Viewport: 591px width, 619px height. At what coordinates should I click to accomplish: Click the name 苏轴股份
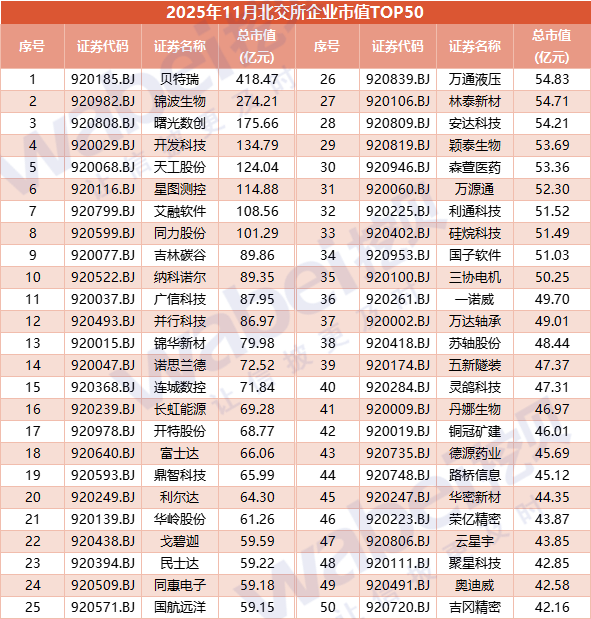click(x=475, y=343)
